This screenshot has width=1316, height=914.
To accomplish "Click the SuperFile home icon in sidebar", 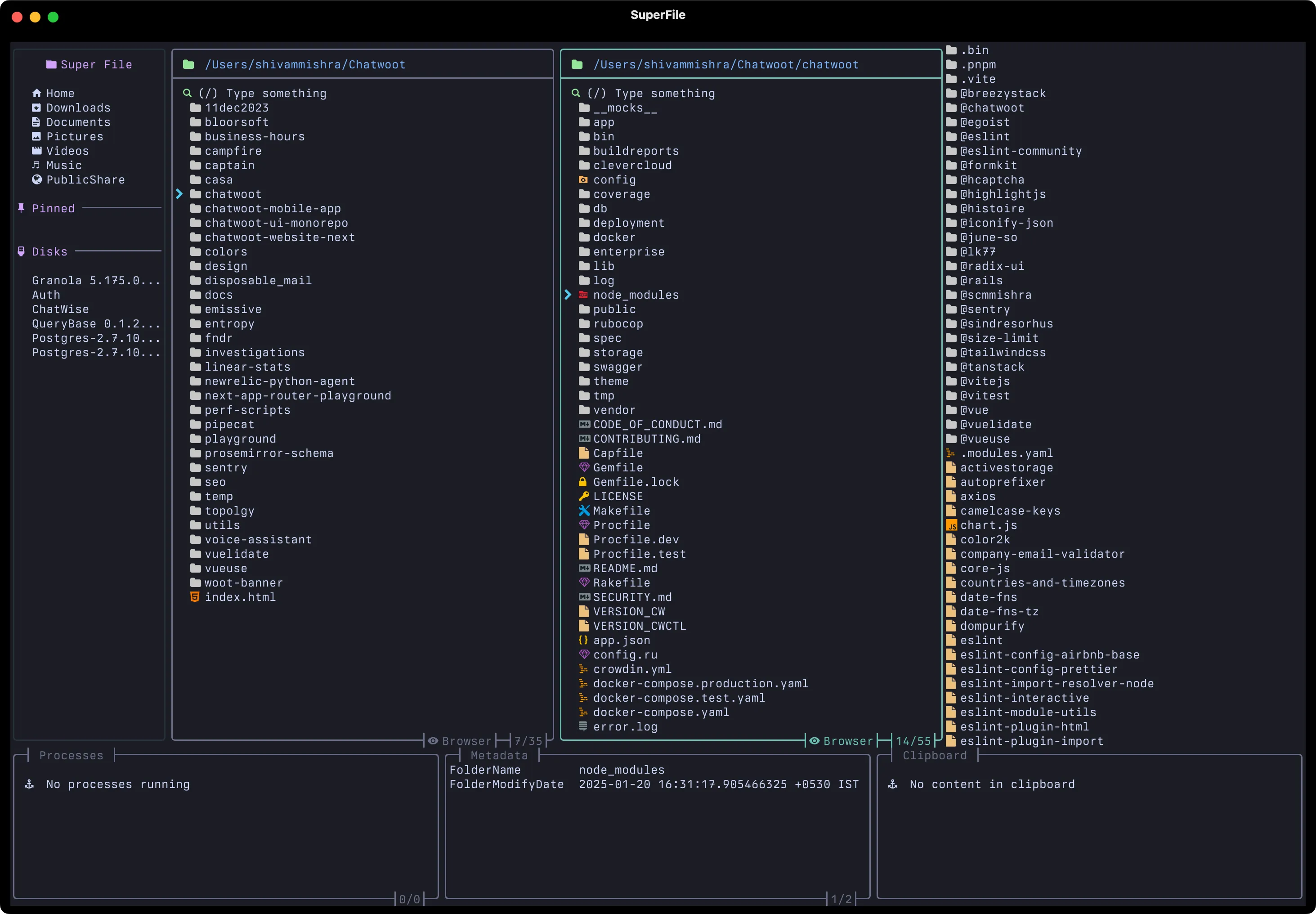I will pos(36,93).
